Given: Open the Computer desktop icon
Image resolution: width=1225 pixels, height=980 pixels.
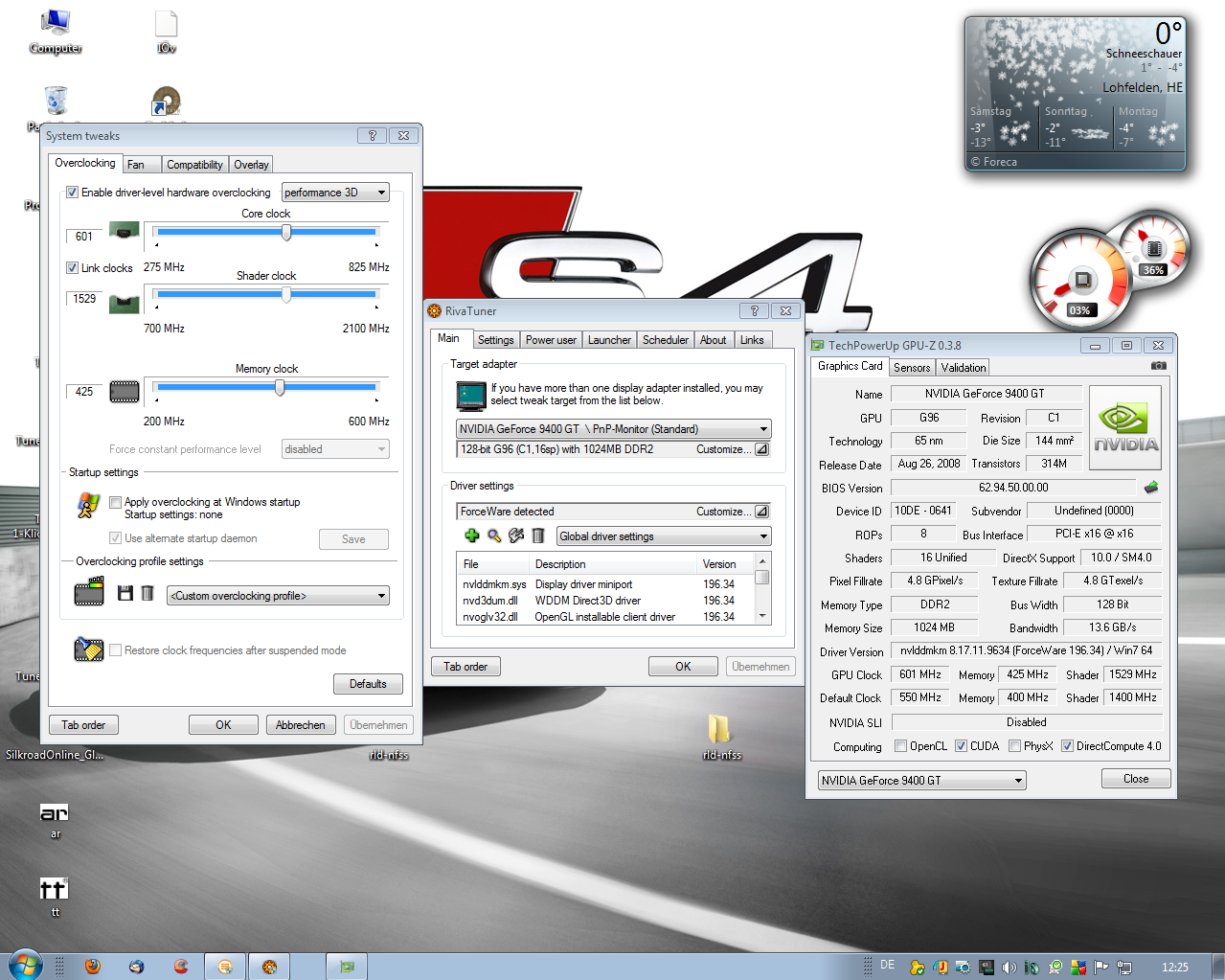Looking at the screenshot, I should pos(56,31).
